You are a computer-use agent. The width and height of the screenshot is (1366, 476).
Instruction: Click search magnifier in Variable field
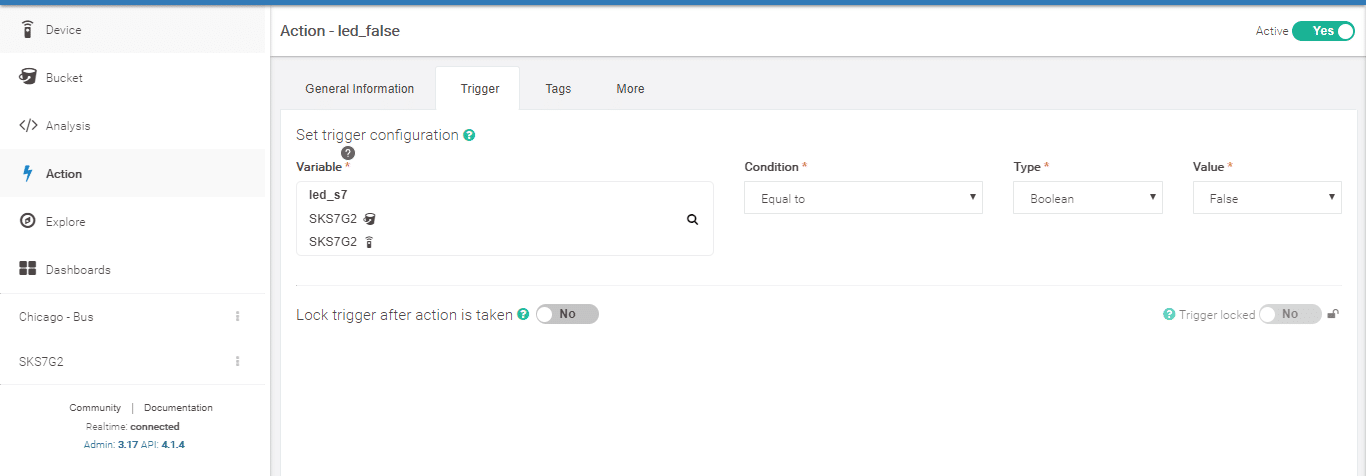pyautogui.click(x=692, y=219)
